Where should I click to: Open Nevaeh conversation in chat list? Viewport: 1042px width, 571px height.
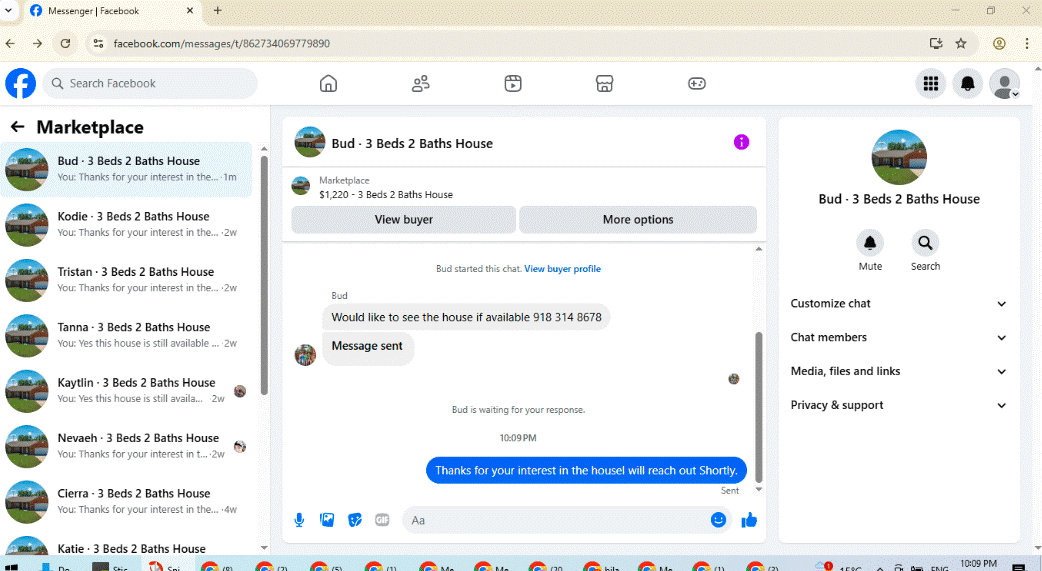click(126, 446)
